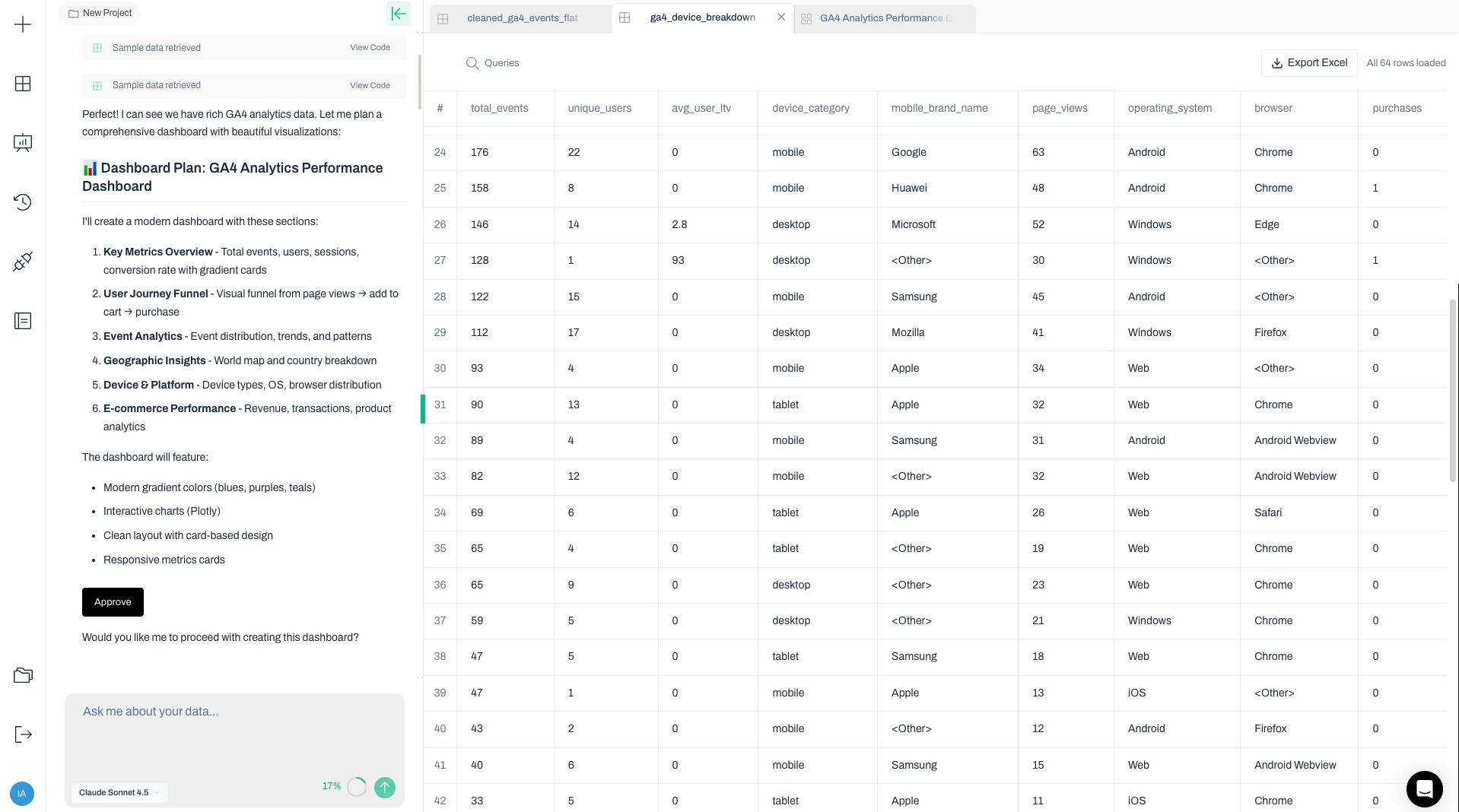Start a new project with the plus icon
Viewport: 1459px width, 812px height.
(x=22, y=24)
